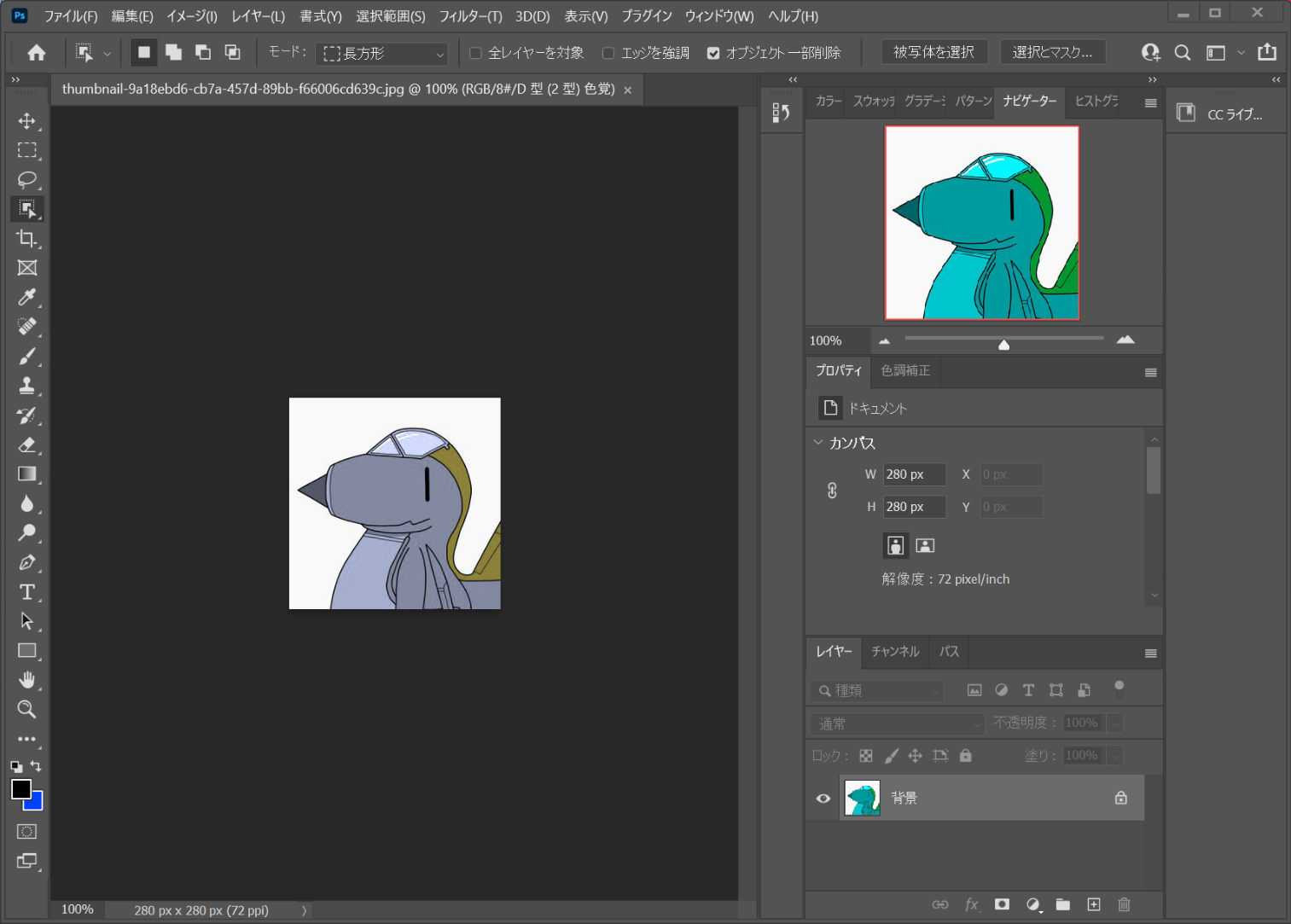Enable エッジを強調 checkbox
Image resolution: width=1291 pixels, height=924 pixels.
pos(608,53)
